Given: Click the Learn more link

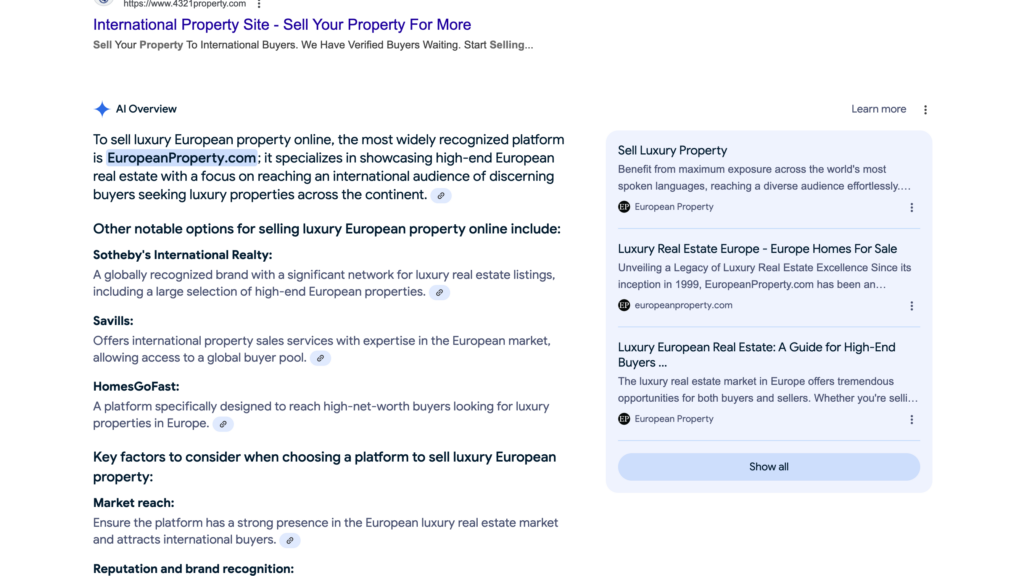Looking at the screenshot, I should coord(878,108).
